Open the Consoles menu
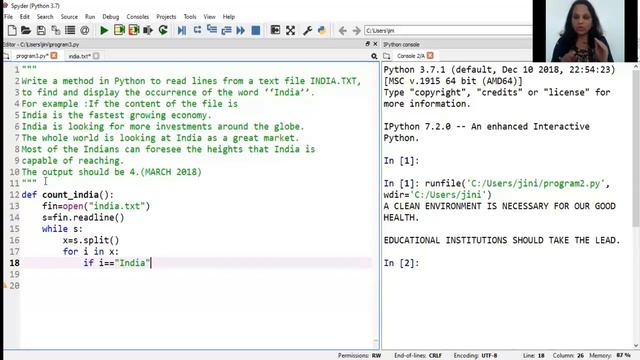Viewport: 640px width, 360px height. pyautogui.click(x=138, y=17)
